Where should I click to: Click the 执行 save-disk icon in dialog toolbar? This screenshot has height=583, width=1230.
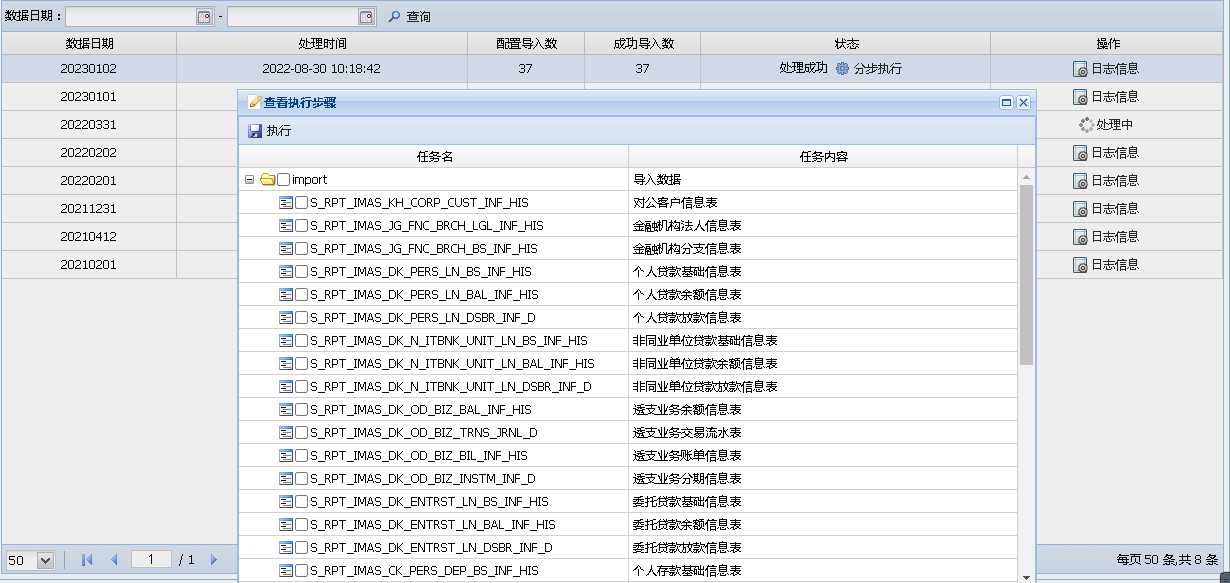click(x=255, y=131)
